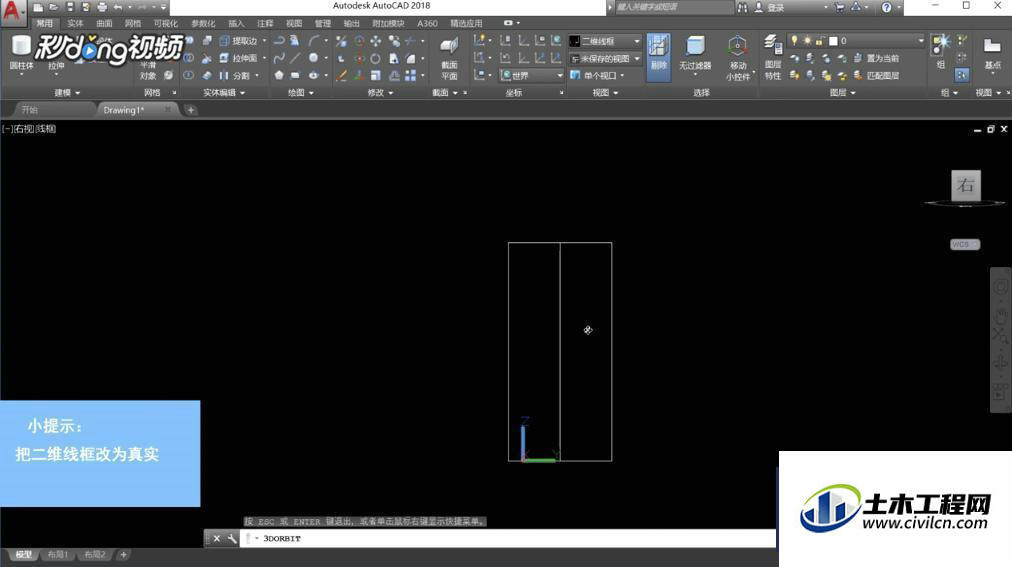Click the 分割 (separate) solid editing tool
This screenshot has height=567, width=1012.
[235, 75]
